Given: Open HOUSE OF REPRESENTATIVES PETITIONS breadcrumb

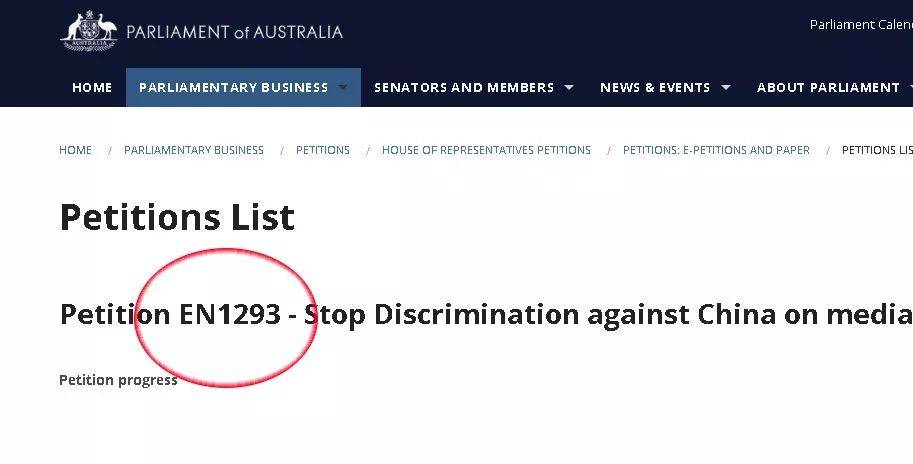Looking at the screenshot, I should point(486,150).
